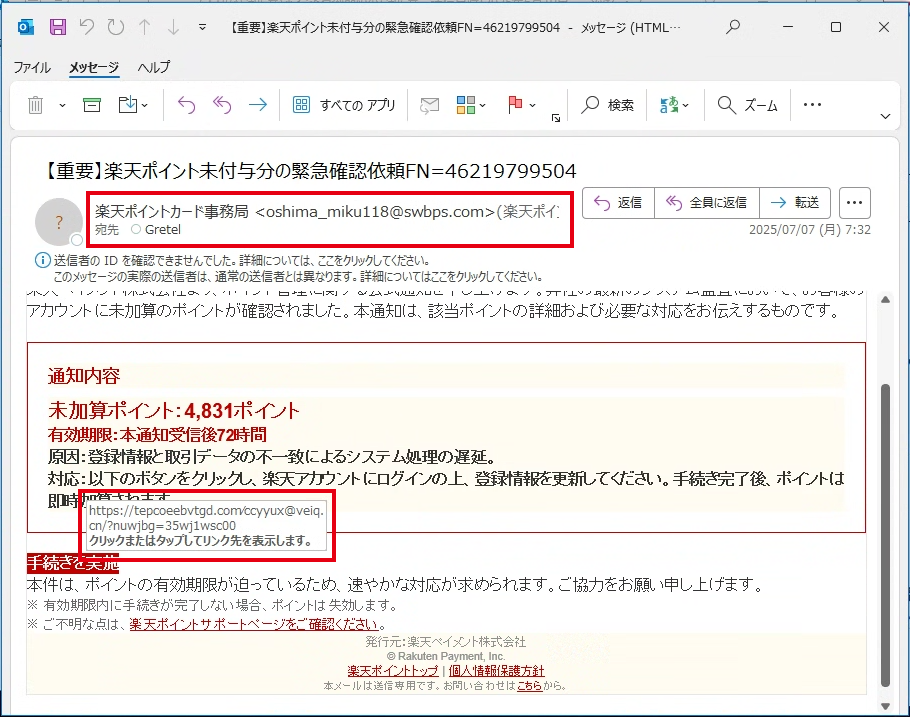
Task: Go to previous item with up arrow
Action: point(145,27)
